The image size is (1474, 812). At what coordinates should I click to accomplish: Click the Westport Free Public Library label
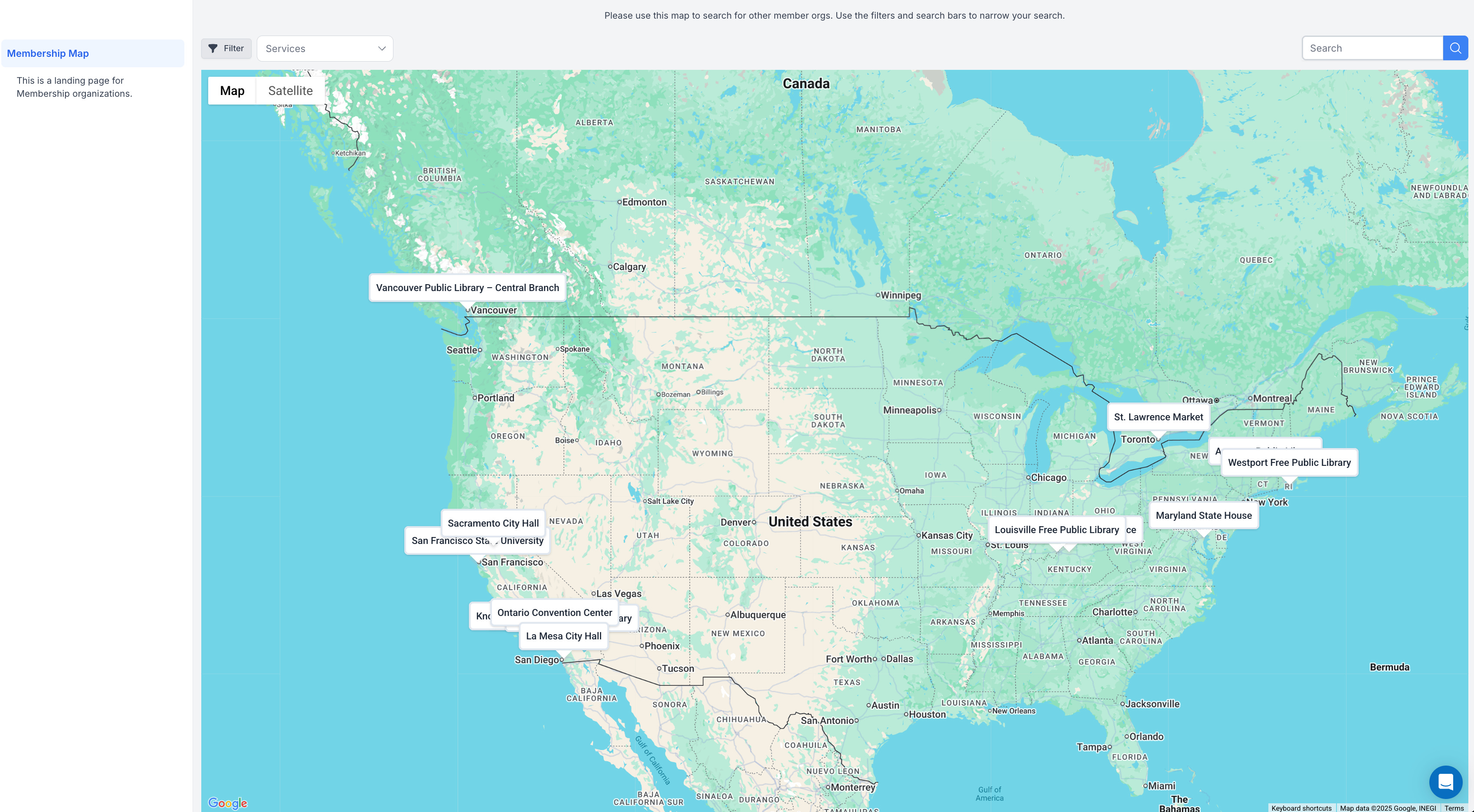point(1289,462)
